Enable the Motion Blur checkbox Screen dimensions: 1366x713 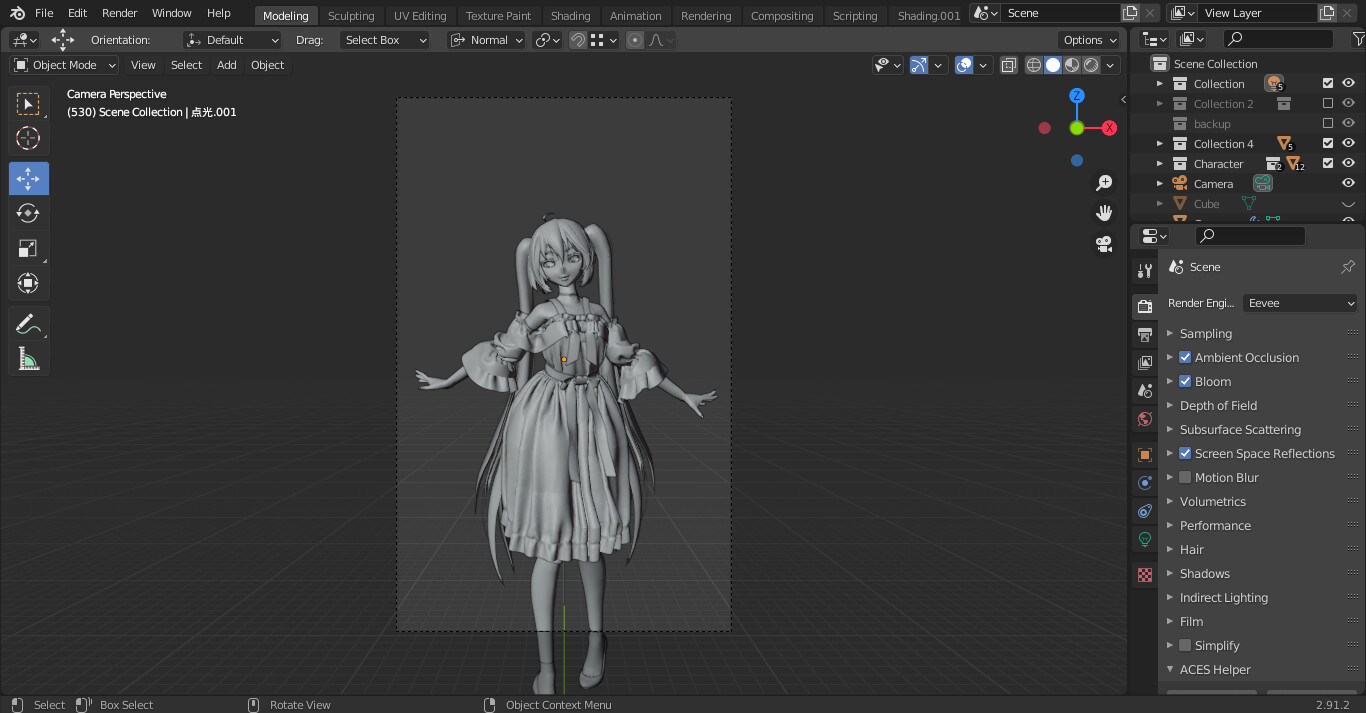(1185, 477)
